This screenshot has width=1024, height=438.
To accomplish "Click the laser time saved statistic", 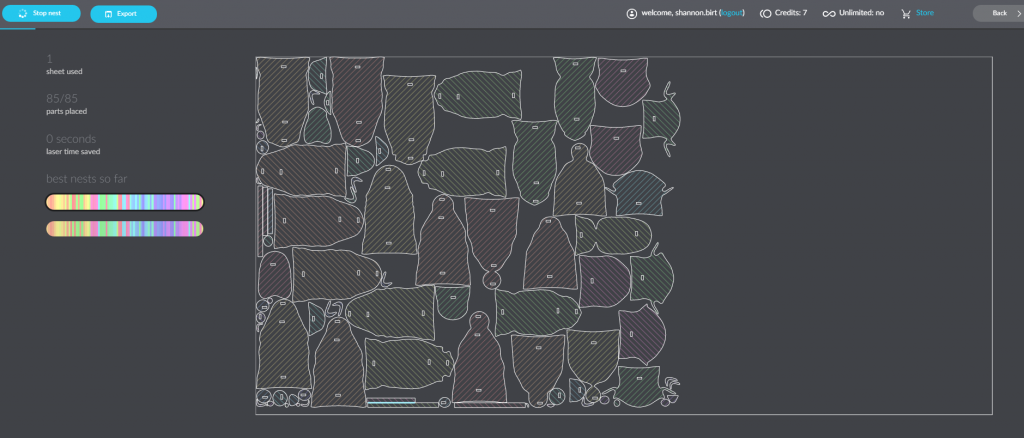I will point(72,145).
